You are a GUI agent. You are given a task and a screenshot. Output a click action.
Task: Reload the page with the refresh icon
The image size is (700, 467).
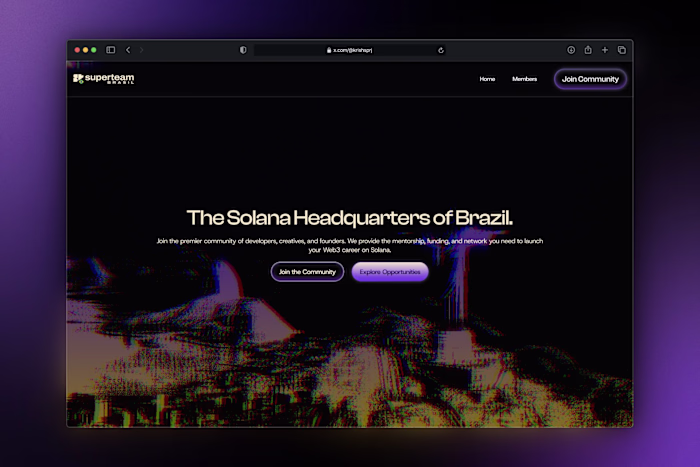tap(441, 50)
